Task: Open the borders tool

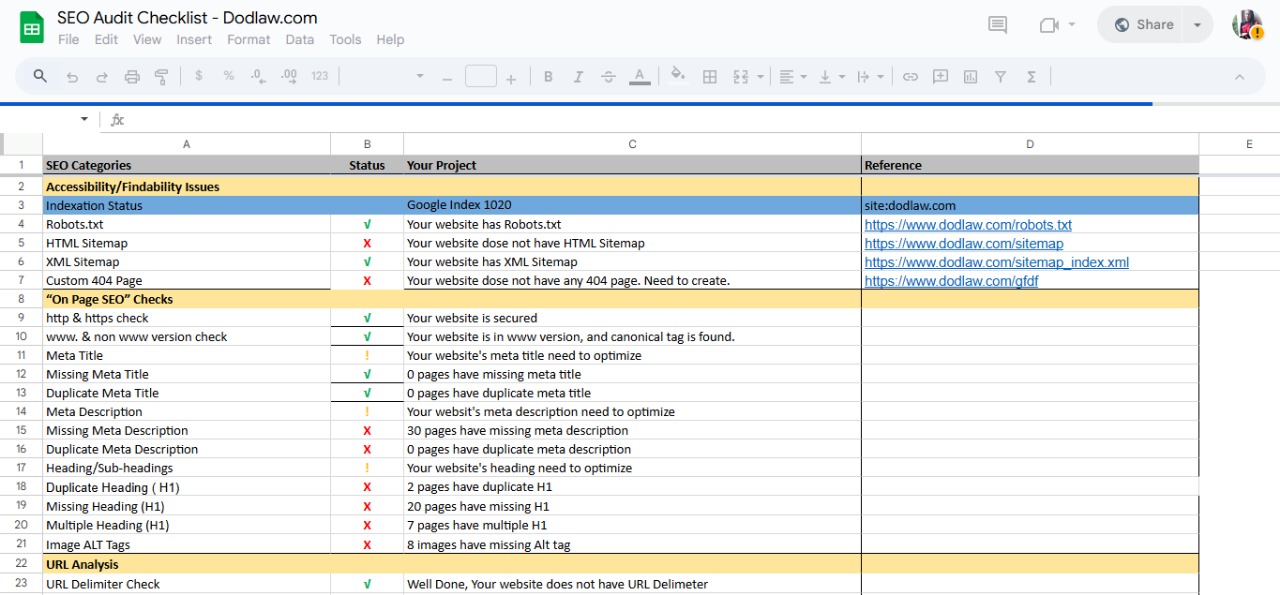Action: (710, 76)
